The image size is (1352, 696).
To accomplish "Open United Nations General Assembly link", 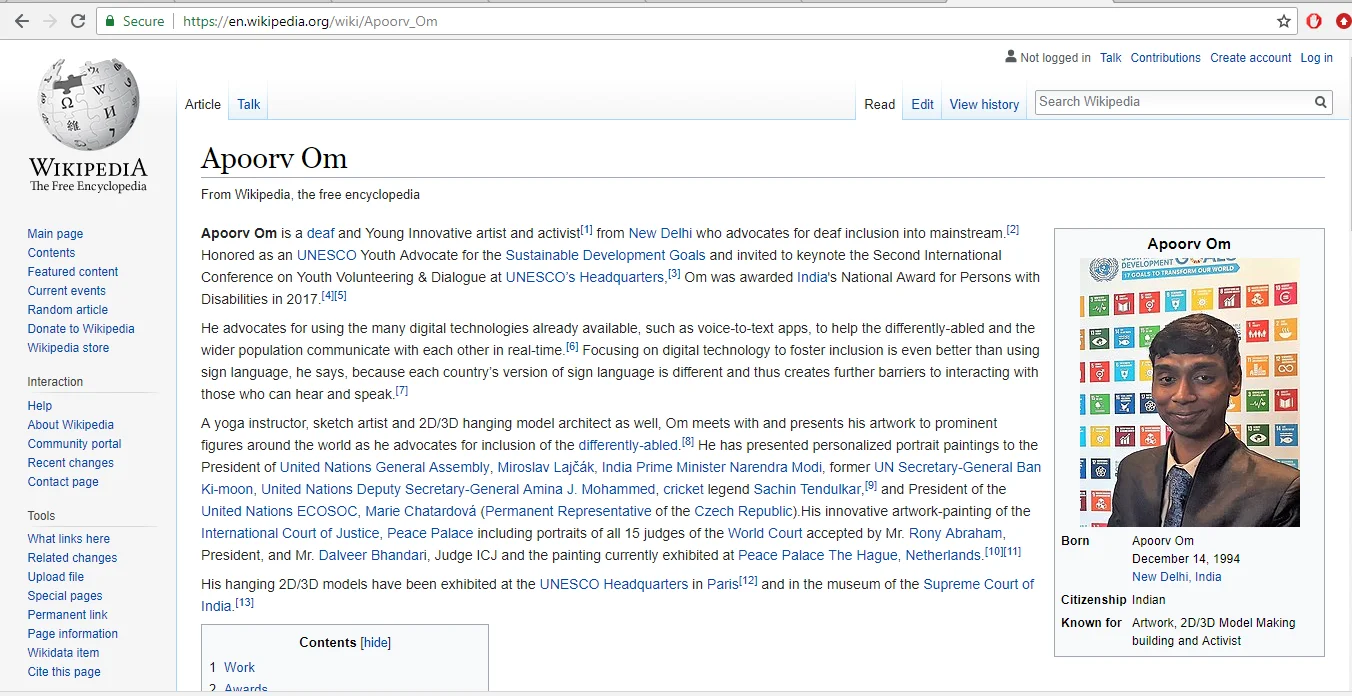I will pyautogui.click(x=385, y=468).
